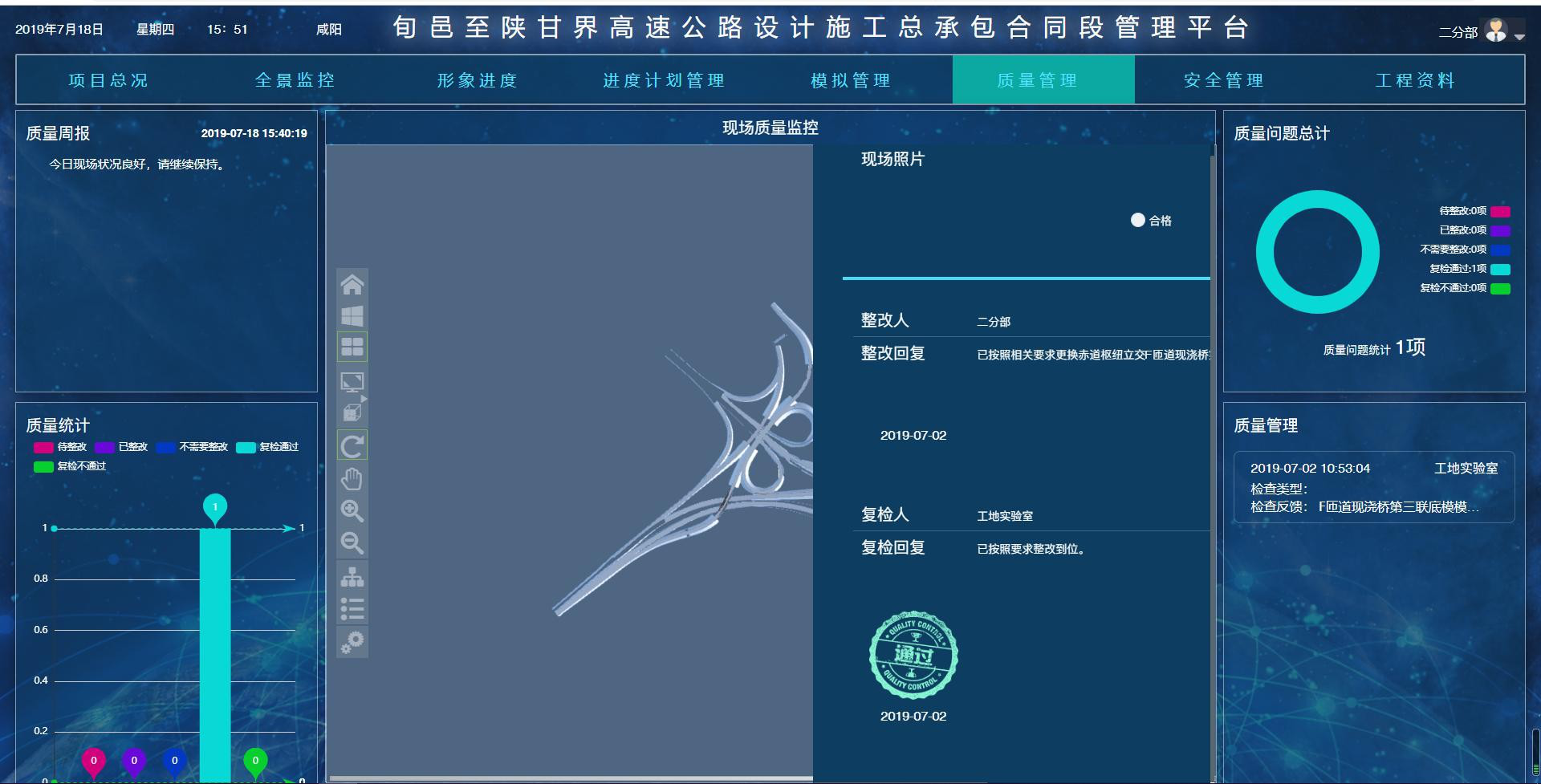This screenshot has width=1541, height=784.
Task: Select the Home view icon in the model toolbar
Action: point(352,284)
